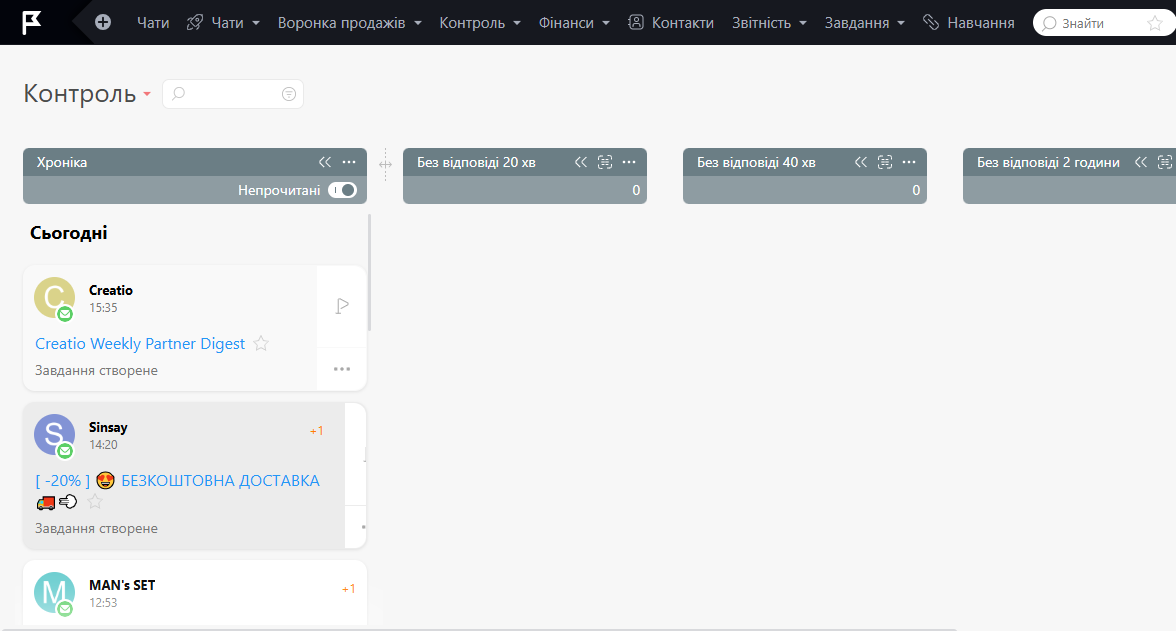1176x631 pixels.
Task: Click the Sinsay avatar
Action: (54, 435)
